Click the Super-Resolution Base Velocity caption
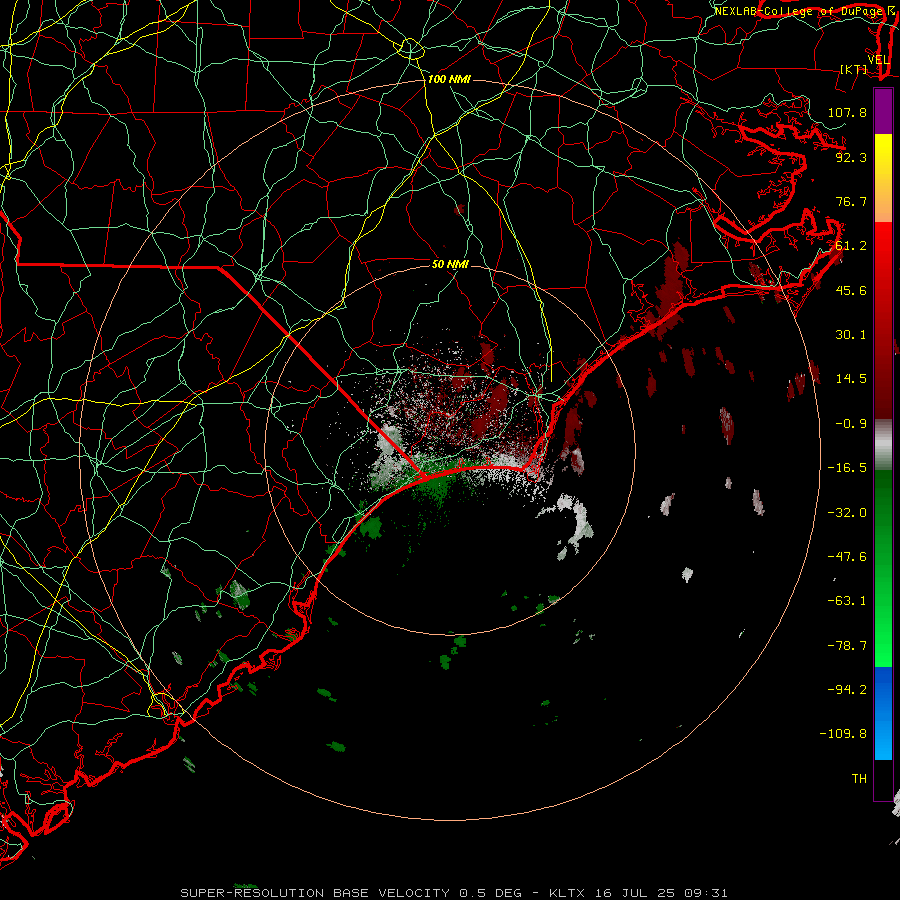Image resolution: width=900 pixels, height=900 pixels. [453, 893]
